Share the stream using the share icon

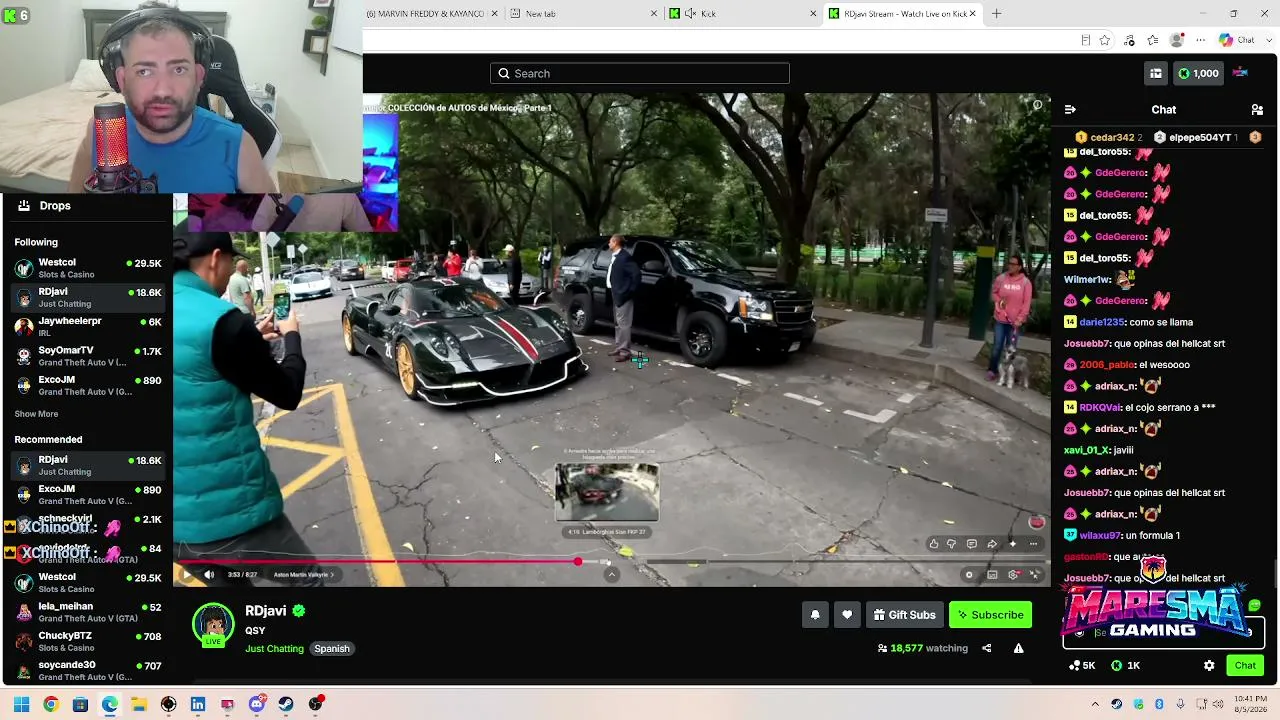pos(986,648)
